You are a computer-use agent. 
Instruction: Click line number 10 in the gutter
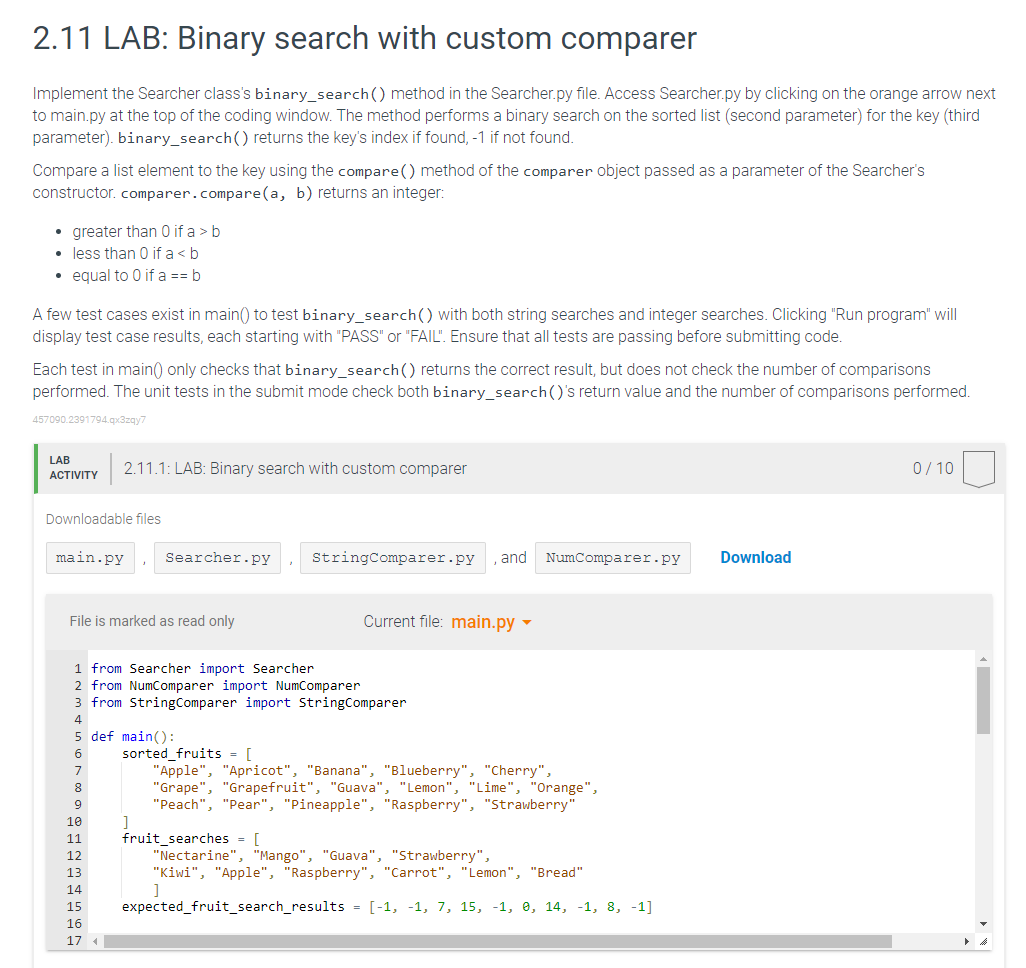[75, 821]
